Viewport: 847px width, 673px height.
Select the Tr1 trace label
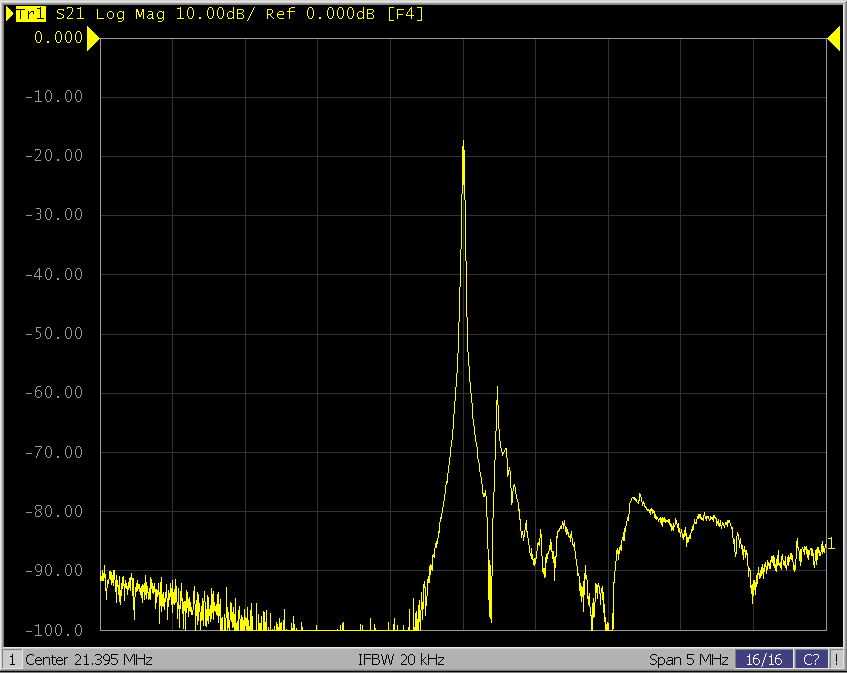[31, 14]
